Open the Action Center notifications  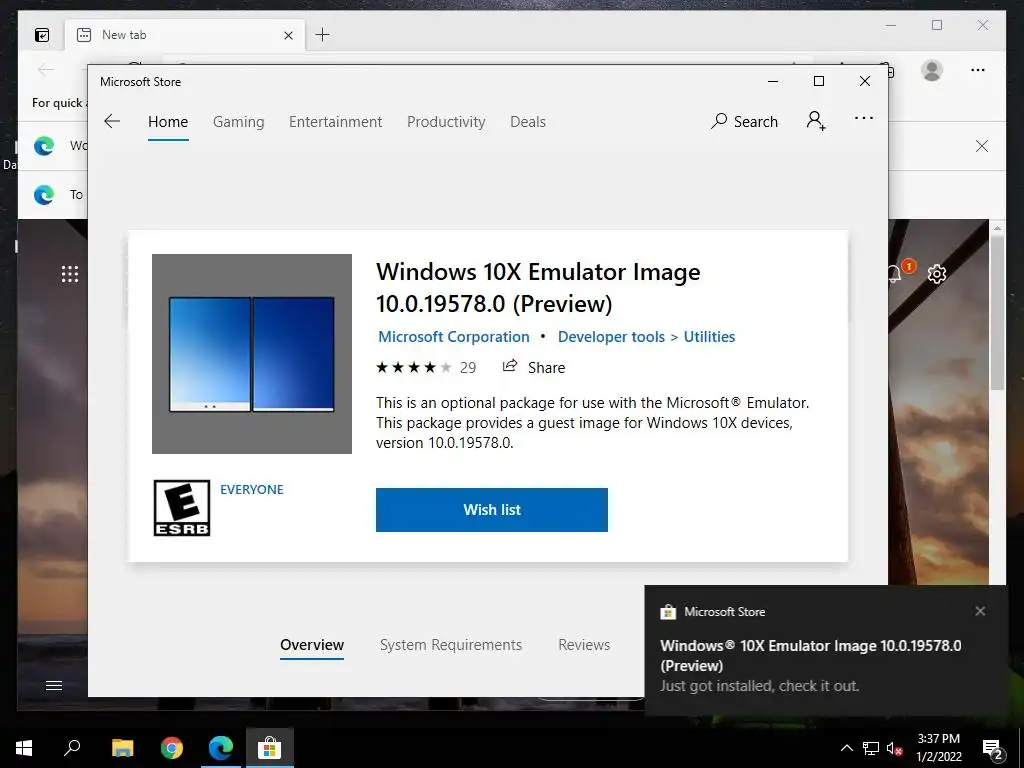pos(993,748)
